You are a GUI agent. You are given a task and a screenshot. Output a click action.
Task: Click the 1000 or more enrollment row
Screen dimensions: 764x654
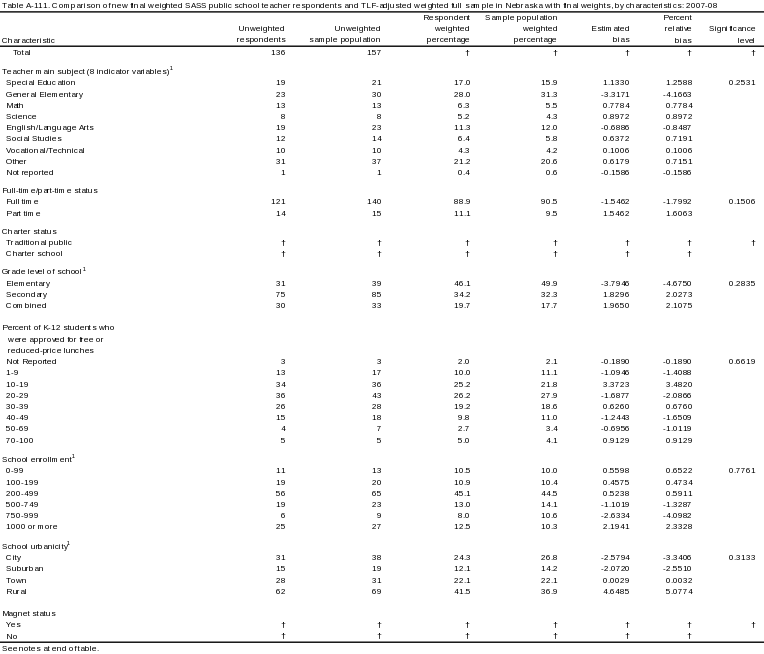click(31, 525)
